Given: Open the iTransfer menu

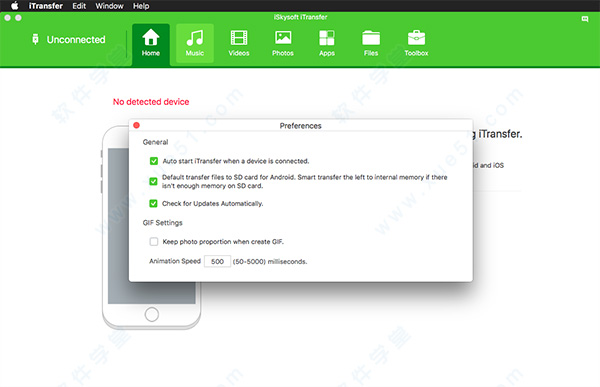Looking at the screenshot, I should (x=46, y=6).
